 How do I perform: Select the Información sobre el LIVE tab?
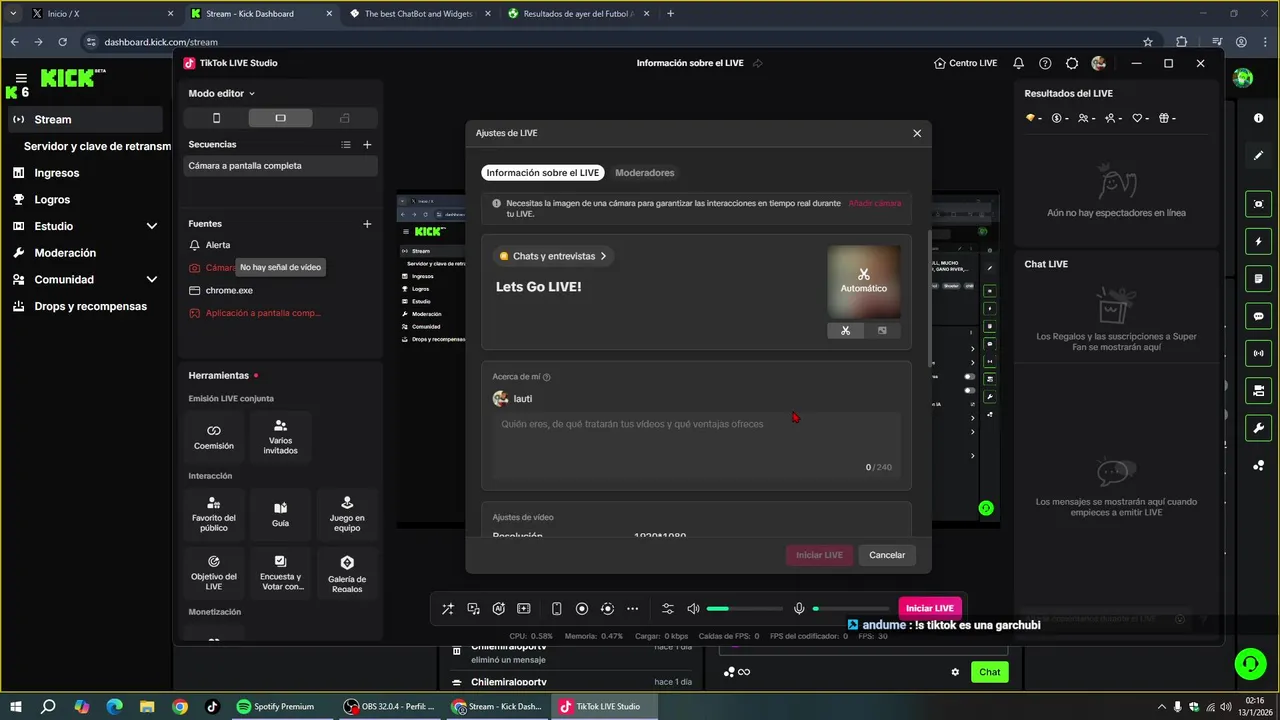(543, 173)
